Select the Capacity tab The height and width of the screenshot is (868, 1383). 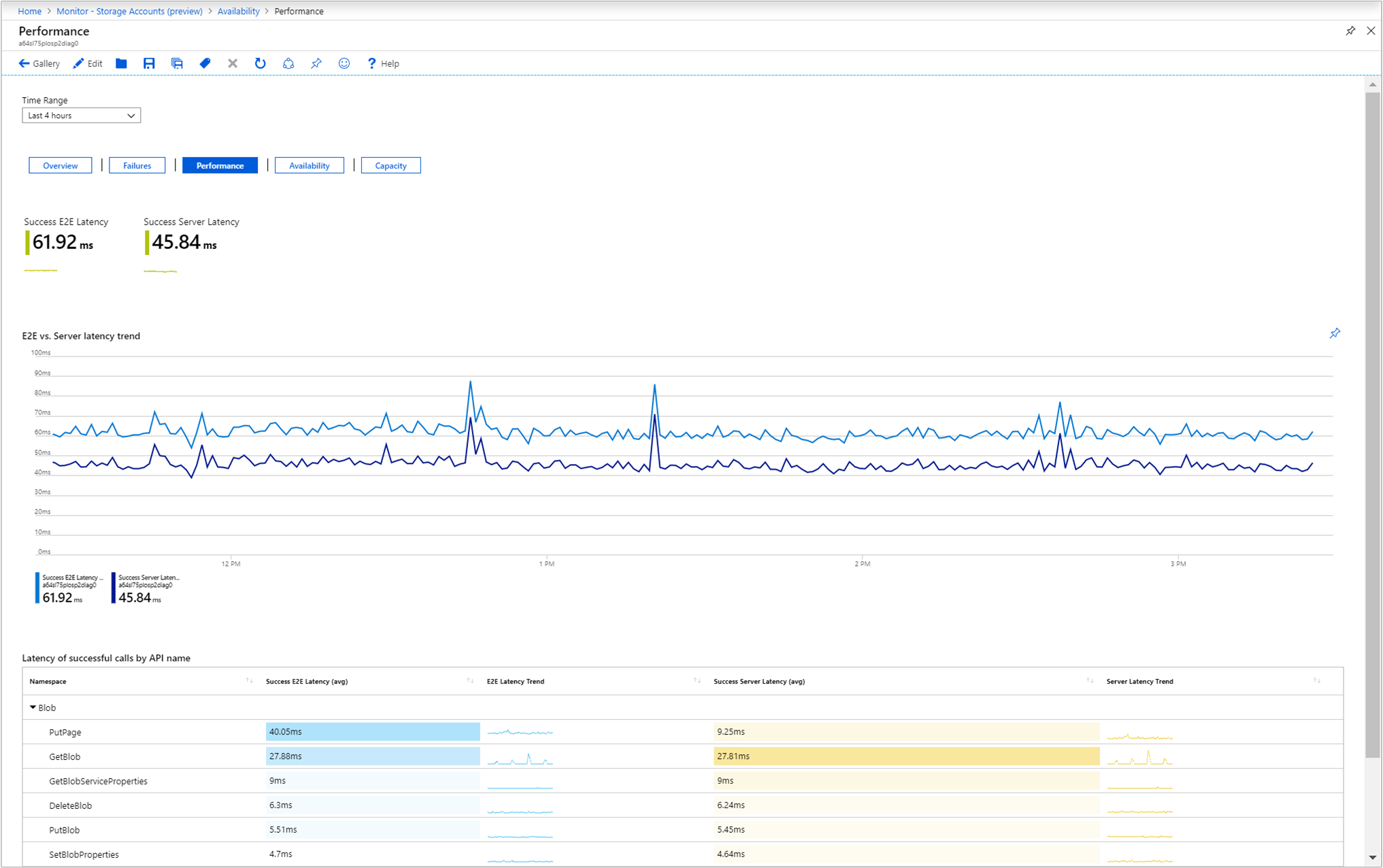(x=390, y=166)
